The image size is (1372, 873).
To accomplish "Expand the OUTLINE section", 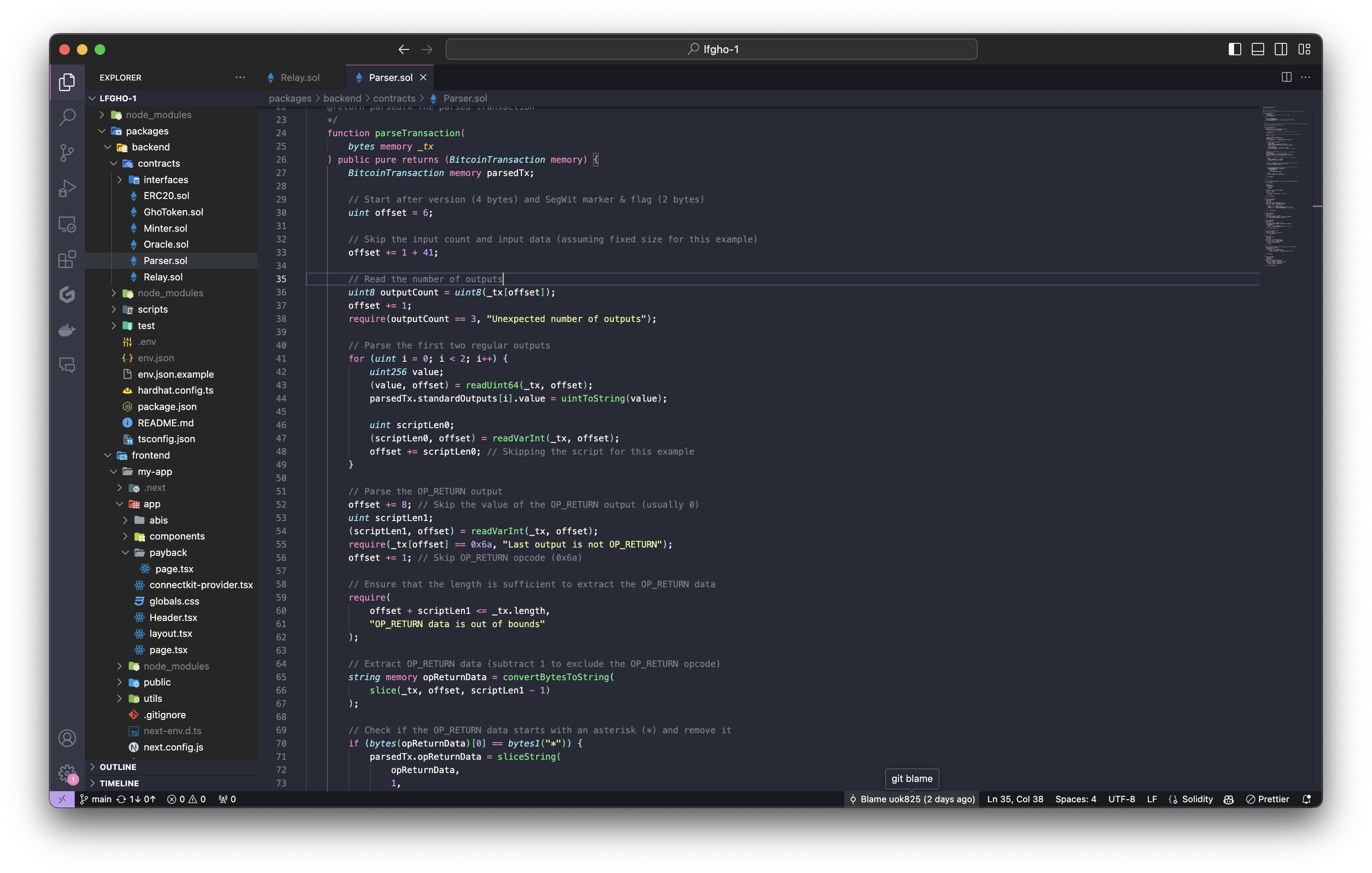I will pos(171,767).
